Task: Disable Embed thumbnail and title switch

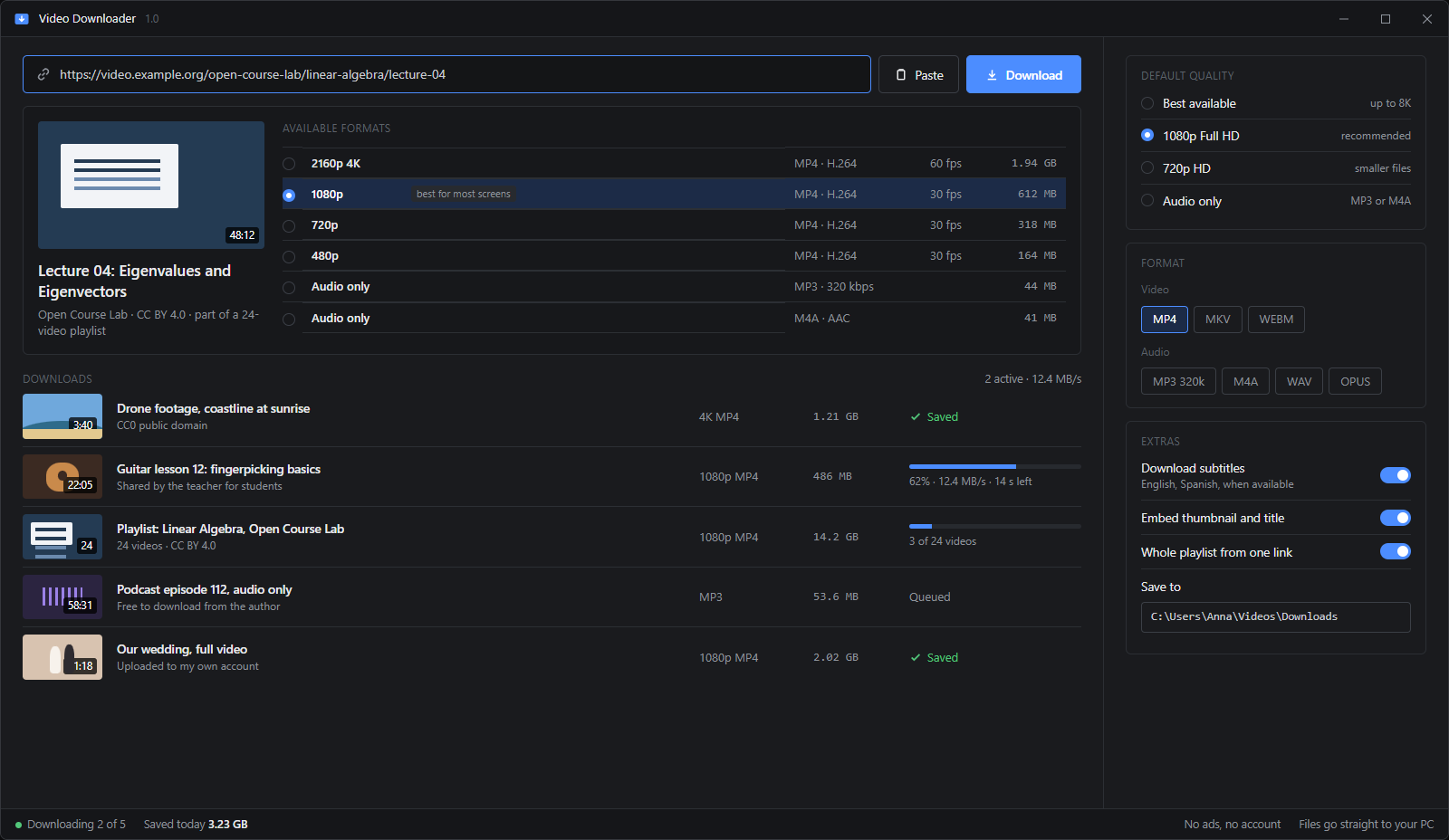Action: (1396, 518)
